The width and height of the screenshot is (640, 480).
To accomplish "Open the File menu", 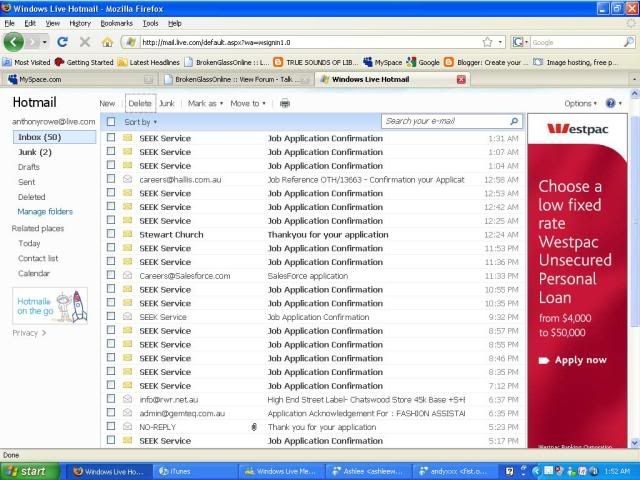I will (9, 23).
